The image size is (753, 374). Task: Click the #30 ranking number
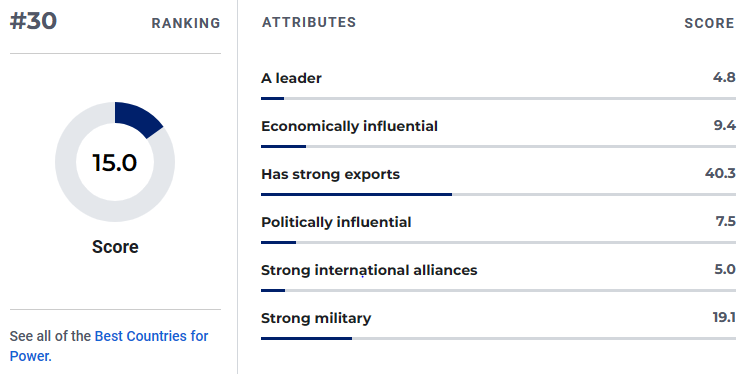coord(33,21)
